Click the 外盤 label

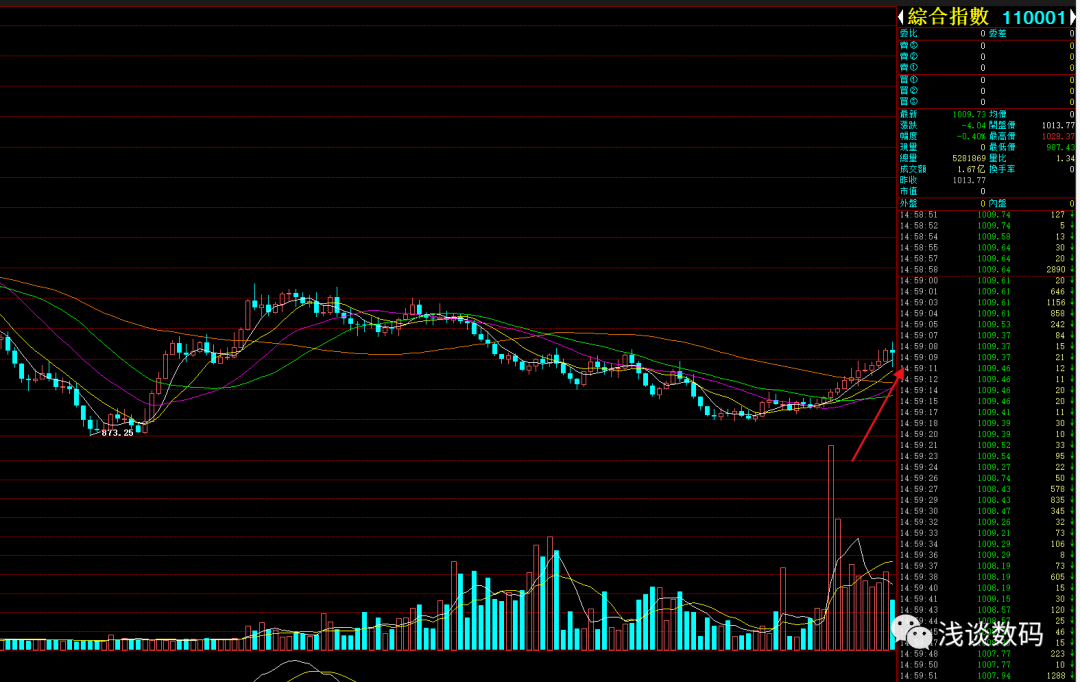[908, 203]
